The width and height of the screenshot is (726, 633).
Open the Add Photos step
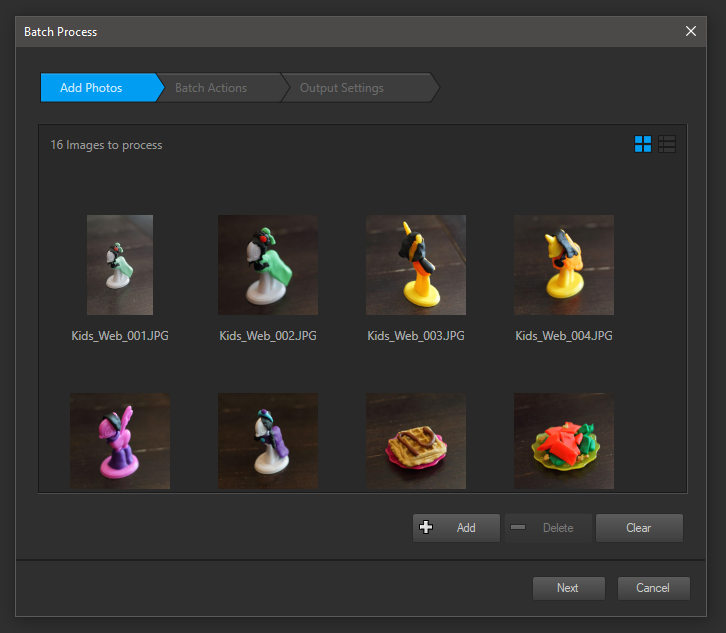pyautogui.click(x=100, y=88)
